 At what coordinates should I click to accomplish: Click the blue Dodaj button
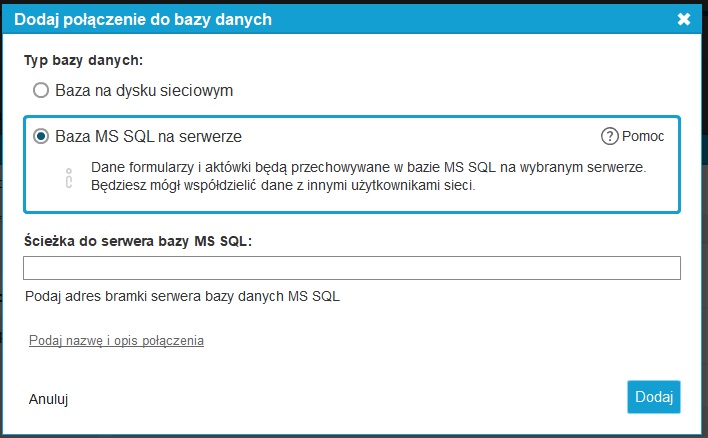pyautogui.click(x=653, y=397)
